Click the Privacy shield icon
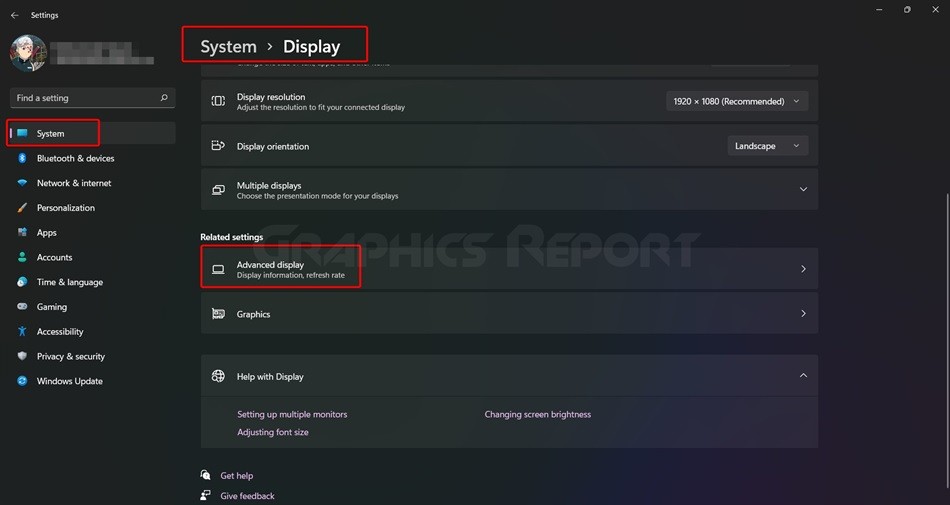The image size is (950, 505). pyautogui.click(x=22, y=356)
